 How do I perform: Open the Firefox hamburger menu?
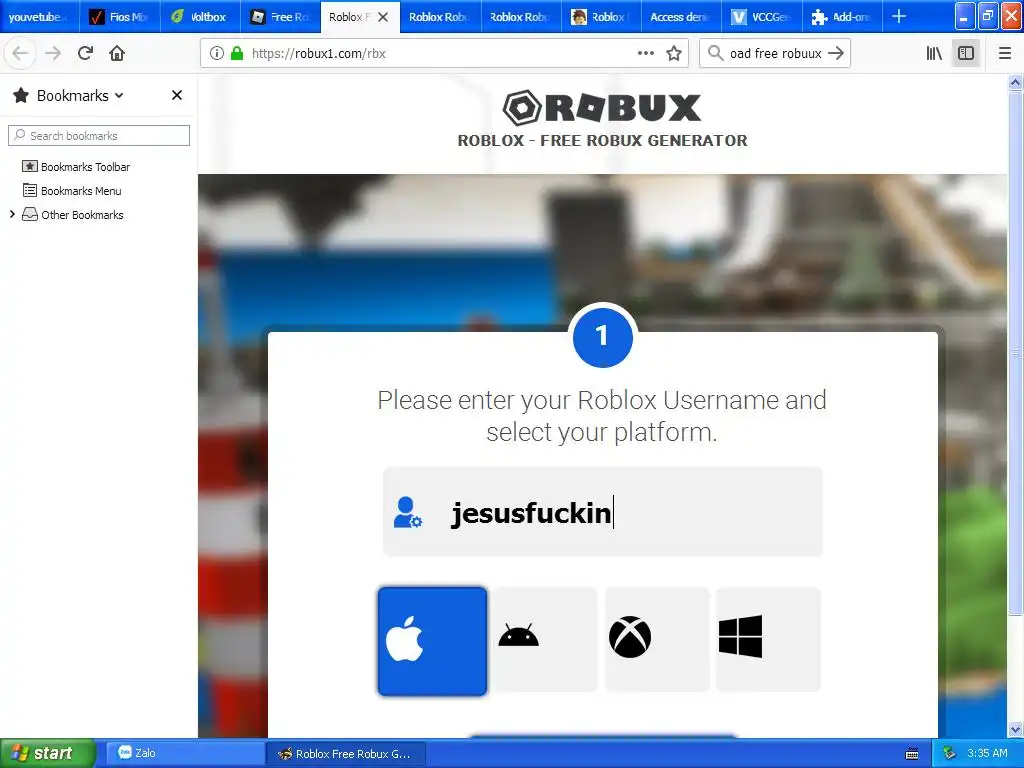pos(1005,54)
